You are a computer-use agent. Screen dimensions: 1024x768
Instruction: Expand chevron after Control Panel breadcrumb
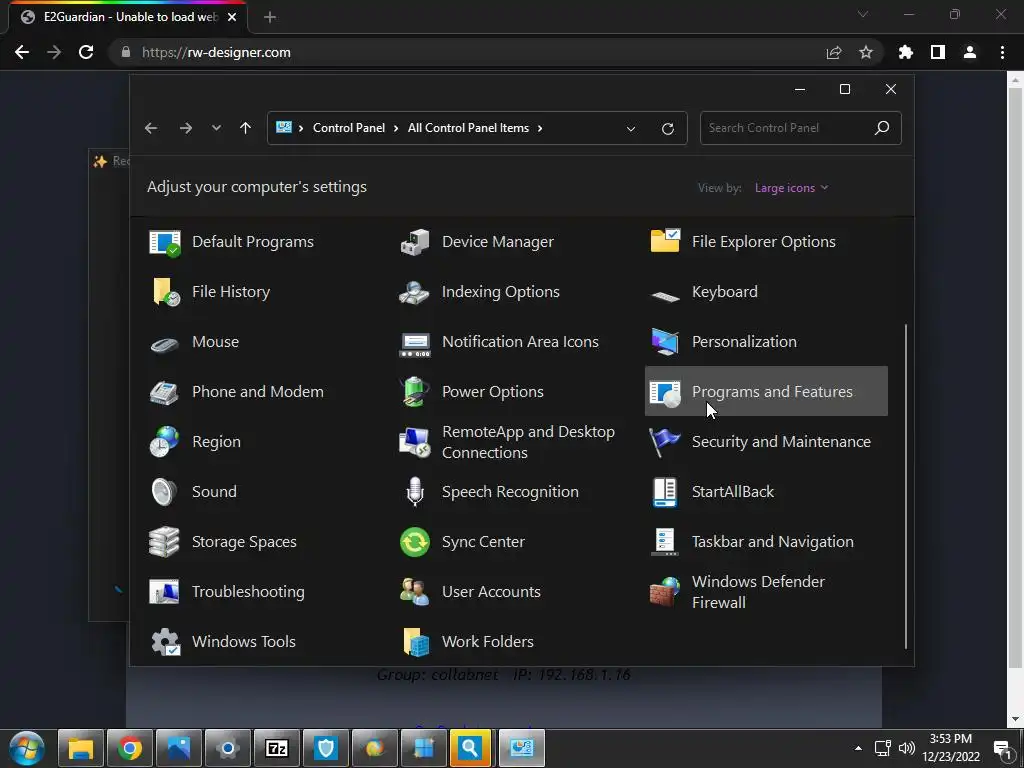pyautogui.click(x=396, y=128)
